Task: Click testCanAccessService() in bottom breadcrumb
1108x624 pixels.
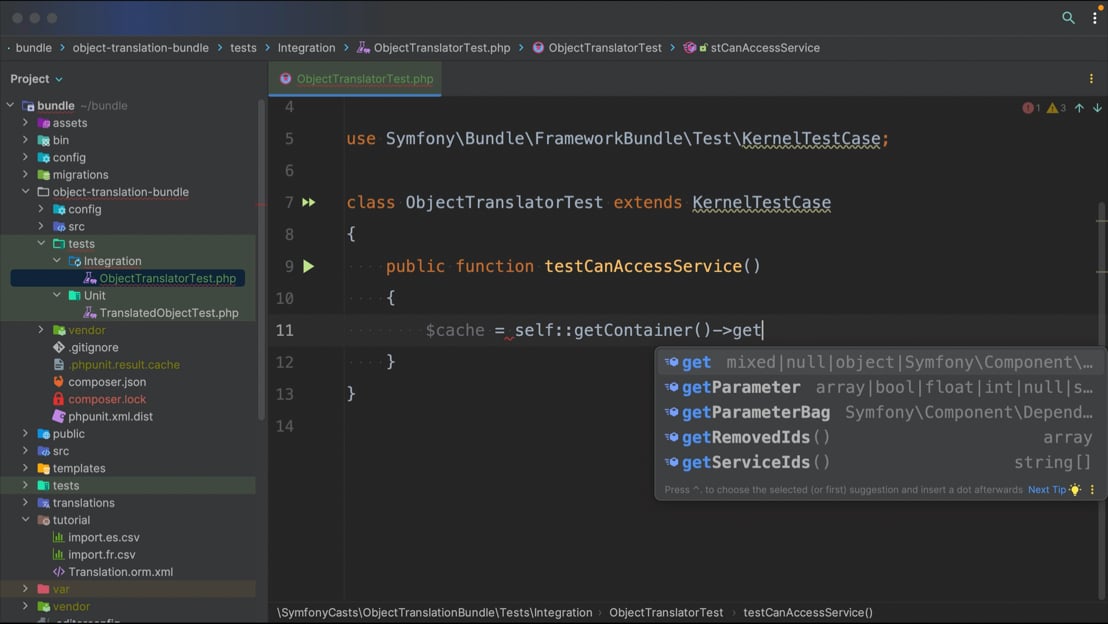Action: point(808,613)
